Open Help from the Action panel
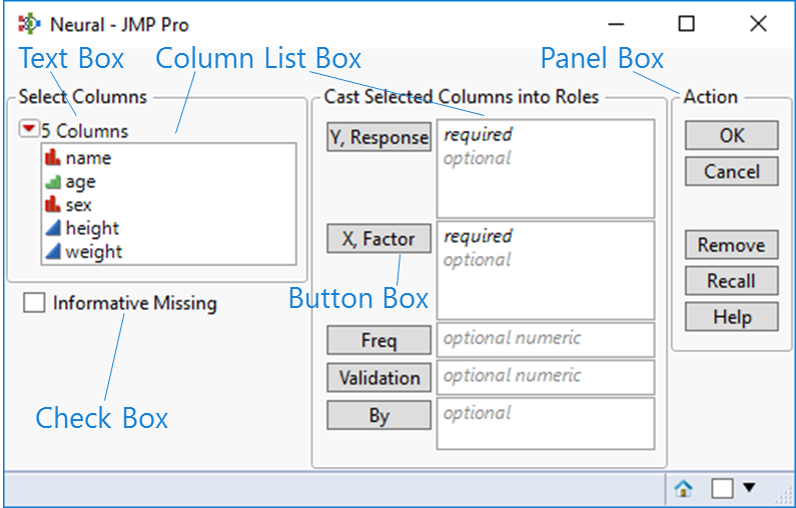796x508 pixels. 731,317
